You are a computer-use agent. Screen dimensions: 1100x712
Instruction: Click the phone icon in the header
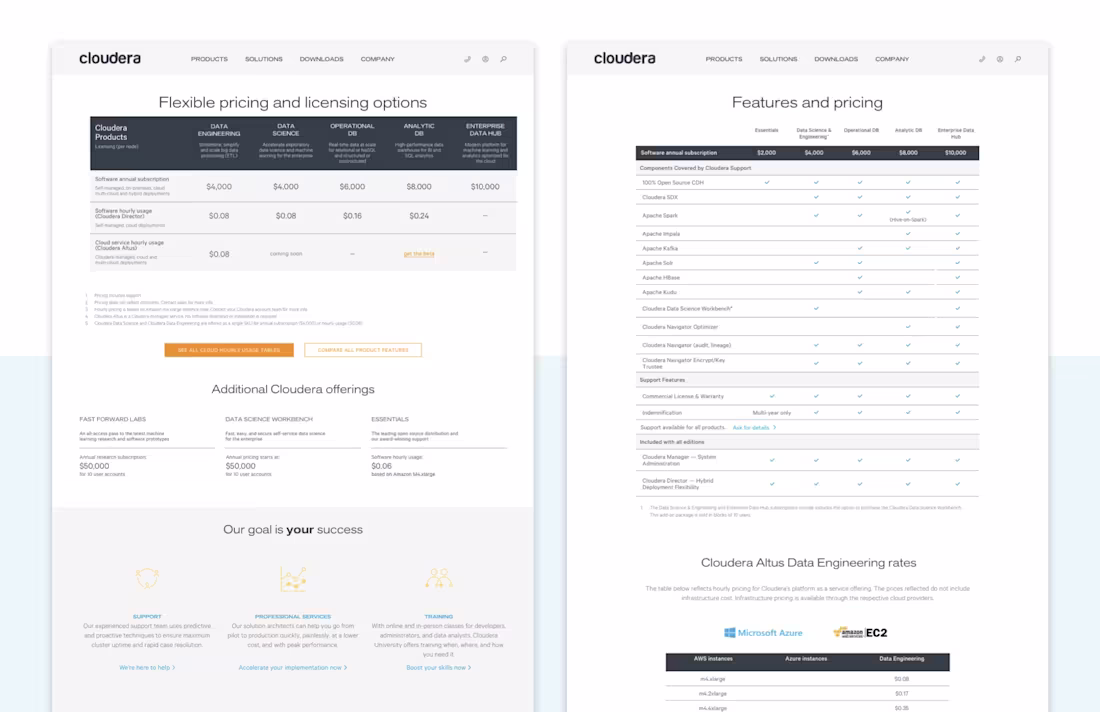[x=467, y=59]
